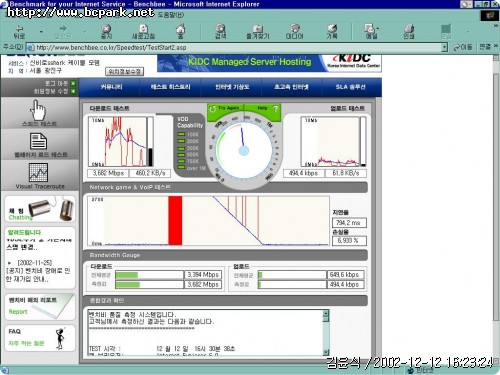Select the 460,2 KB/s download value
This screenshot has width=500, height=375.
click(150, 173)
